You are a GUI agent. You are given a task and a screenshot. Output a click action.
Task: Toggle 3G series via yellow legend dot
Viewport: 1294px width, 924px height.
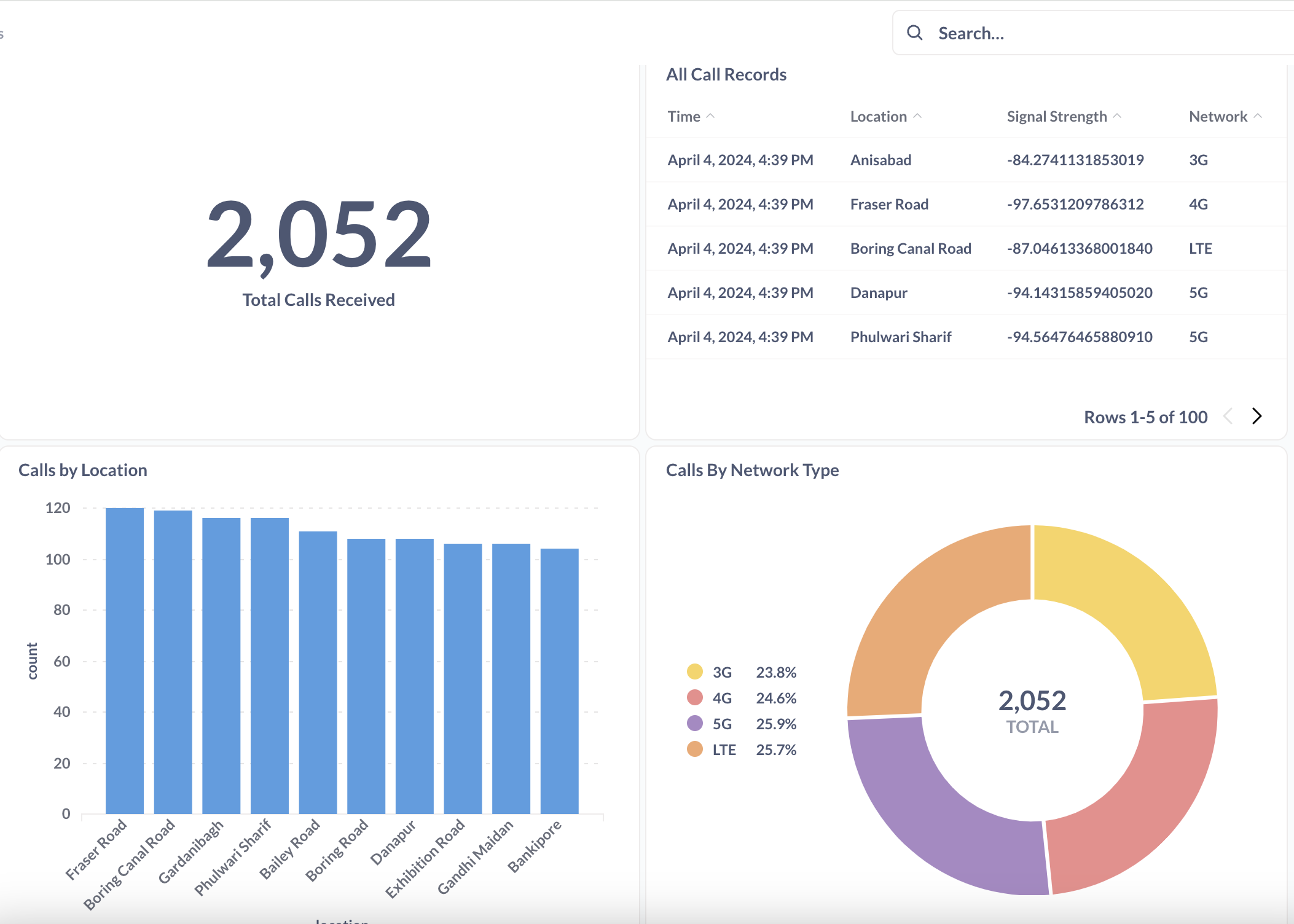pos(694,671)
